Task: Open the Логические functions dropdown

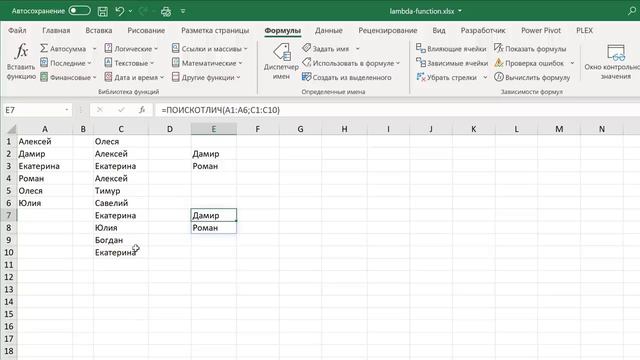Action: [x=131, y=49]
